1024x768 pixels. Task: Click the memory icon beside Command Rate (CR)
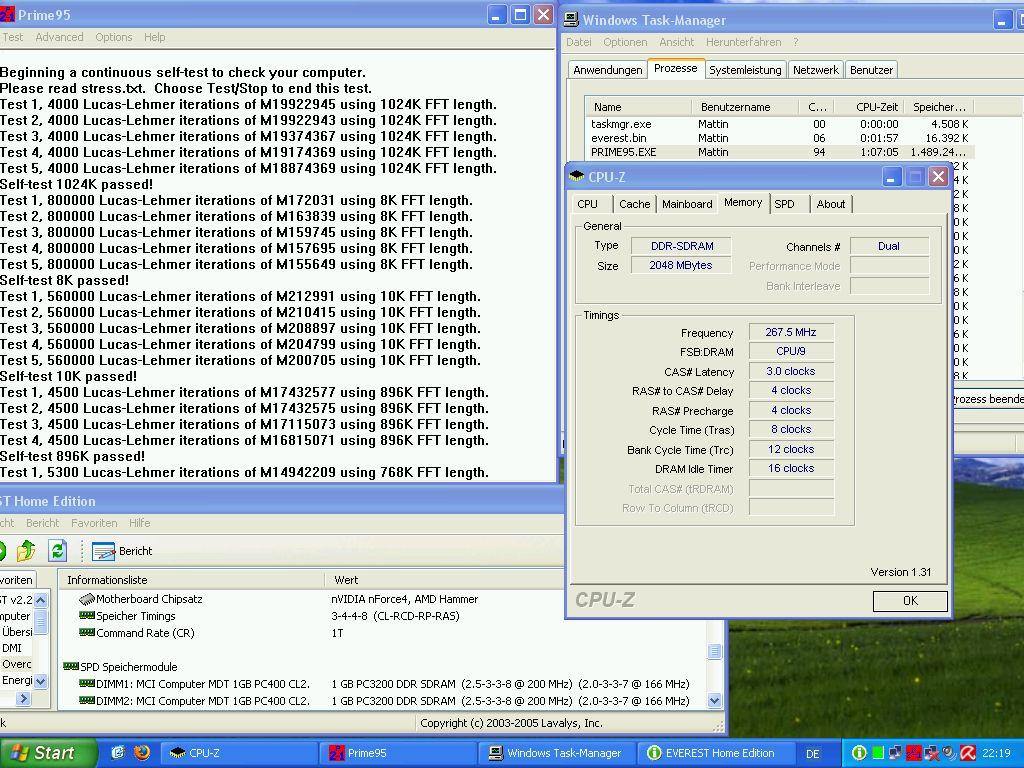(x=86, y=632)
